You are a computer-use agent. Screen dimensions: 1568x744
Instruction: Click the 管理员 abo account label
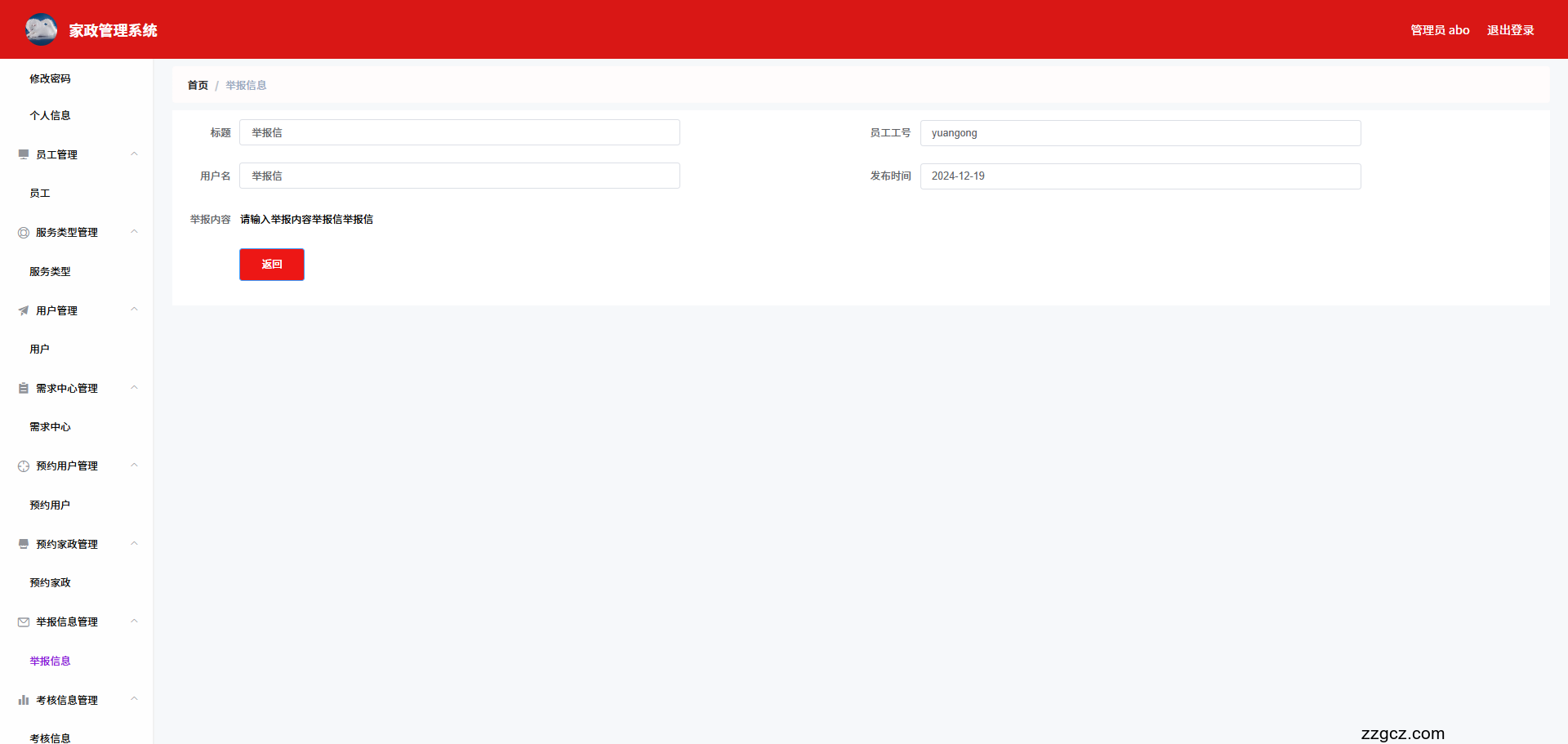click(x=1439, y=29)
